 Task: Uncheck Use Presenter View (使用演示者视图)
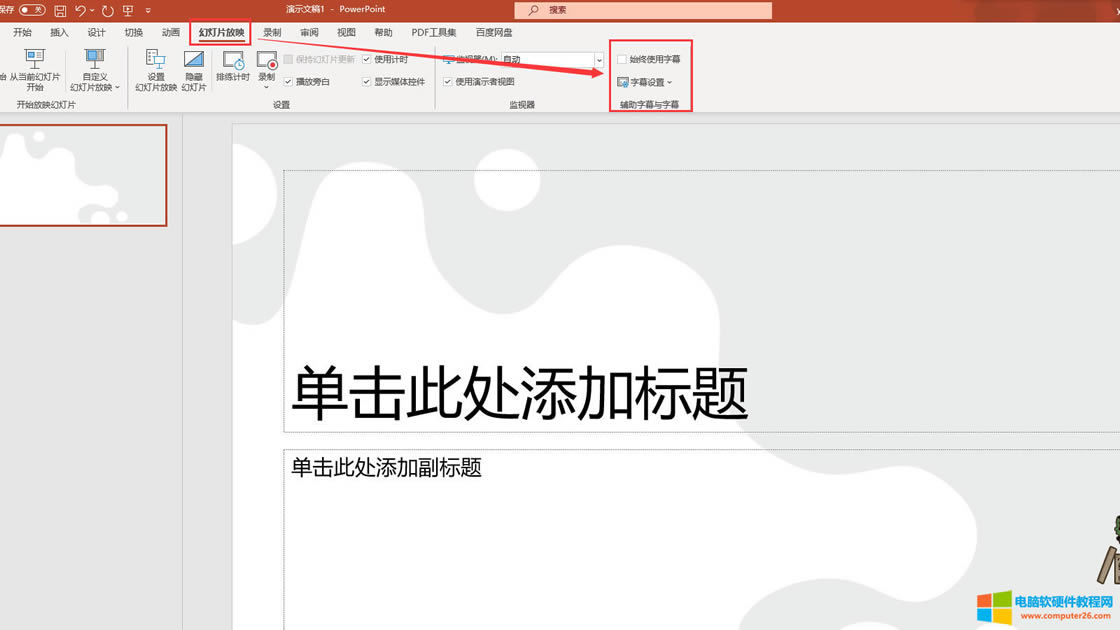coord(448,82)
